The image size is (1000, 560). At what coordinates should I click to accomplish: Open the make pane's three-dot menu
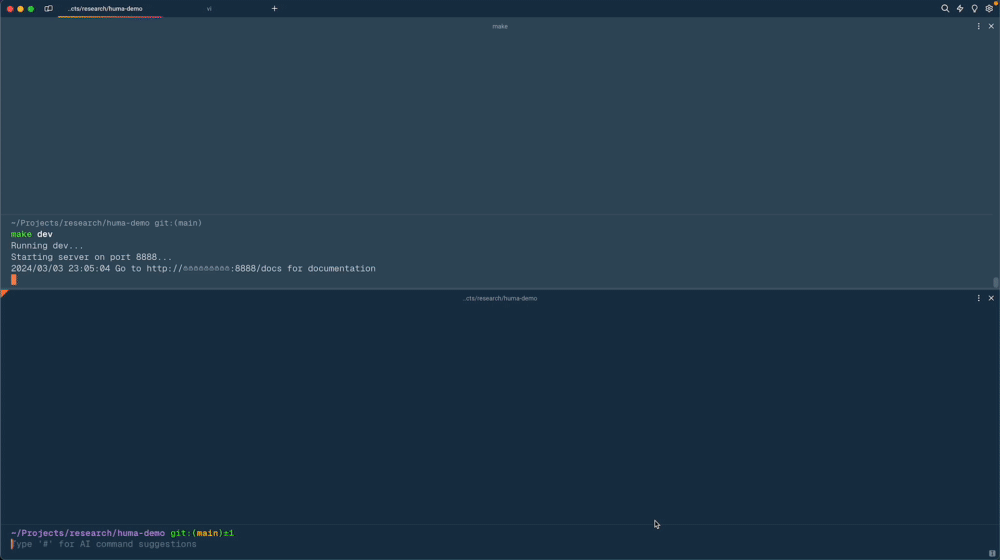click(x=978, y=26)
